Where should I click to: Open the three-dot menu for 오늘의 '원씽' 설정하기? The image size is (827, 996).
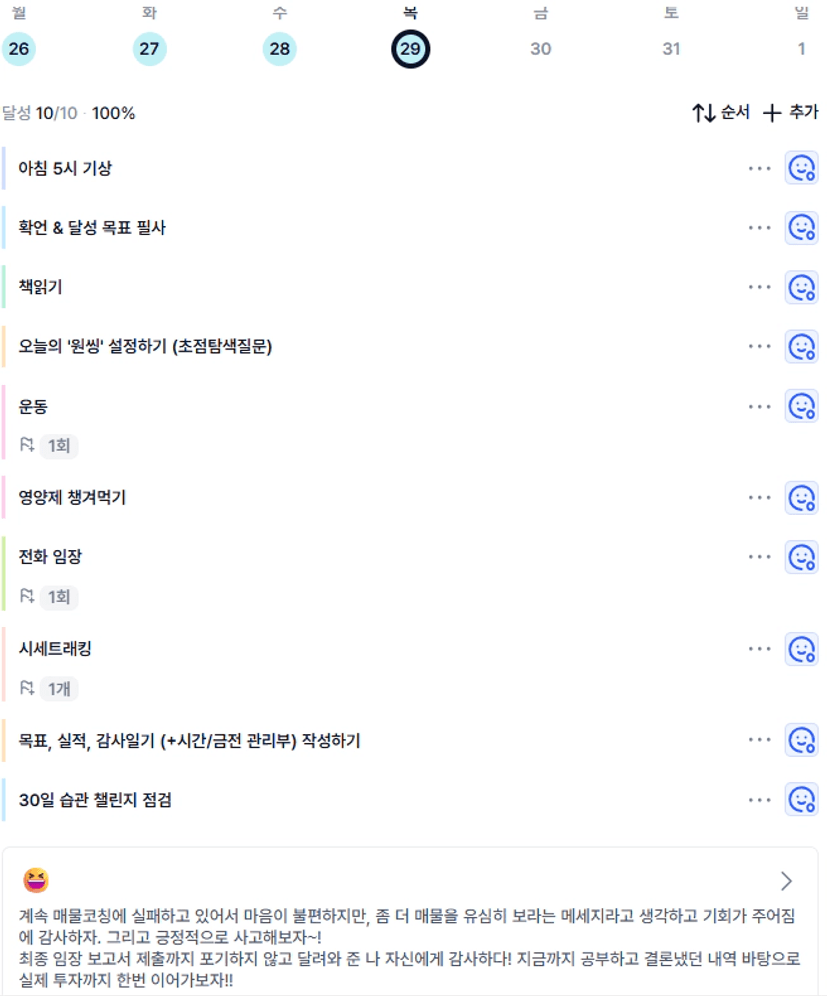coord(759,347)
